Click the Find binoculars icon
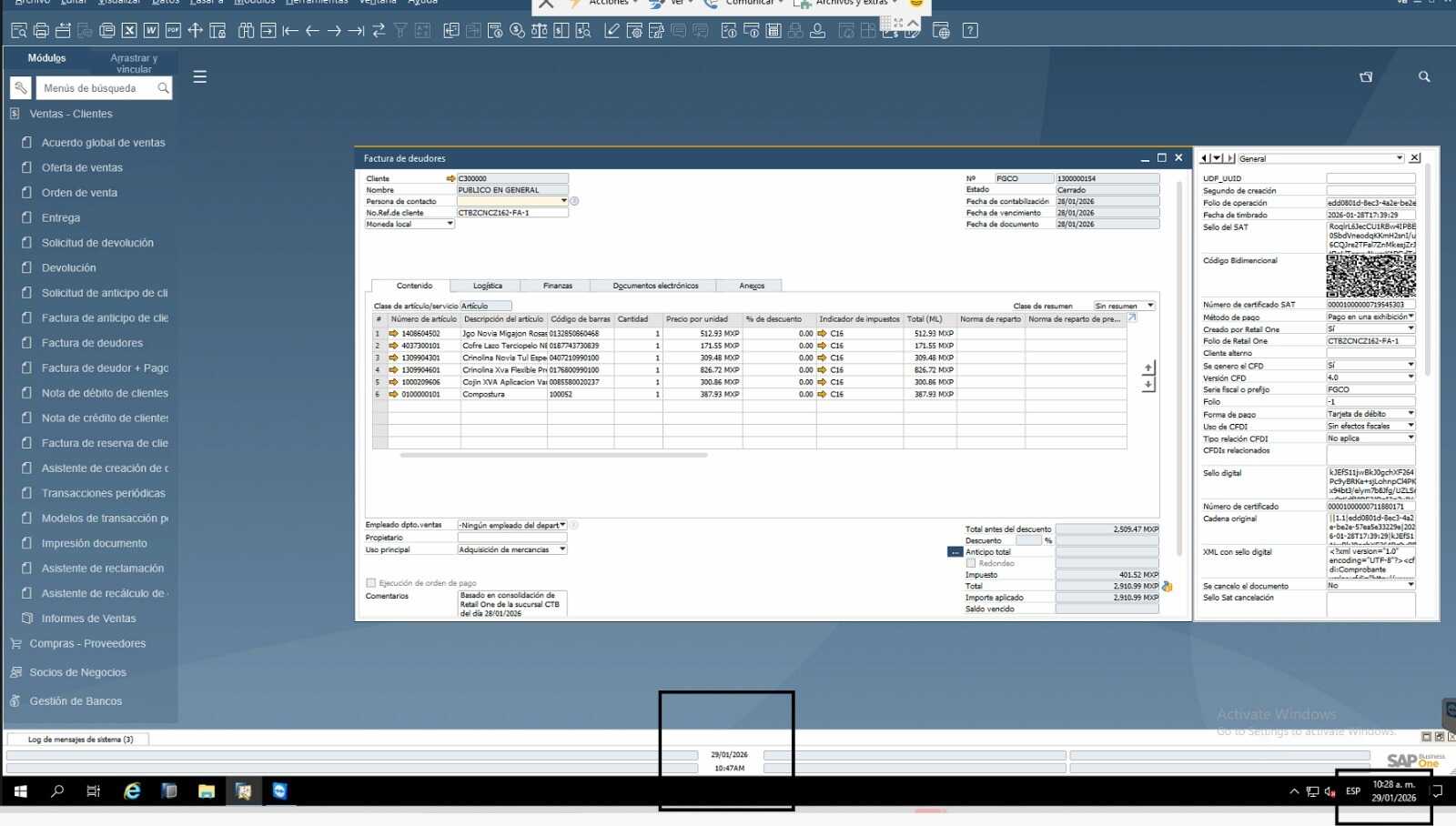This screenshot has width=1456, height=826. [246, 31]
